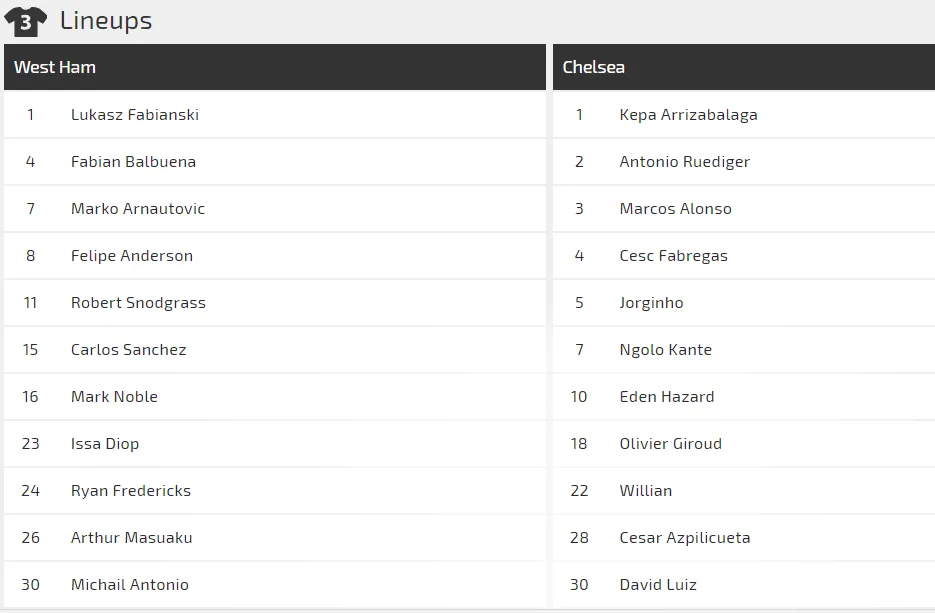Click the jersey icon beside Lineups
935x613 pixels.
[26, 21]
